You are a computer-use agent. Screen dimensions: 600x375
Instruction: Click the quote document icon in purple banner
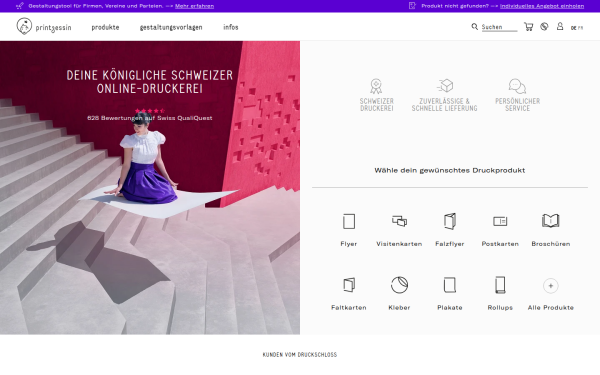click(412, 6)
